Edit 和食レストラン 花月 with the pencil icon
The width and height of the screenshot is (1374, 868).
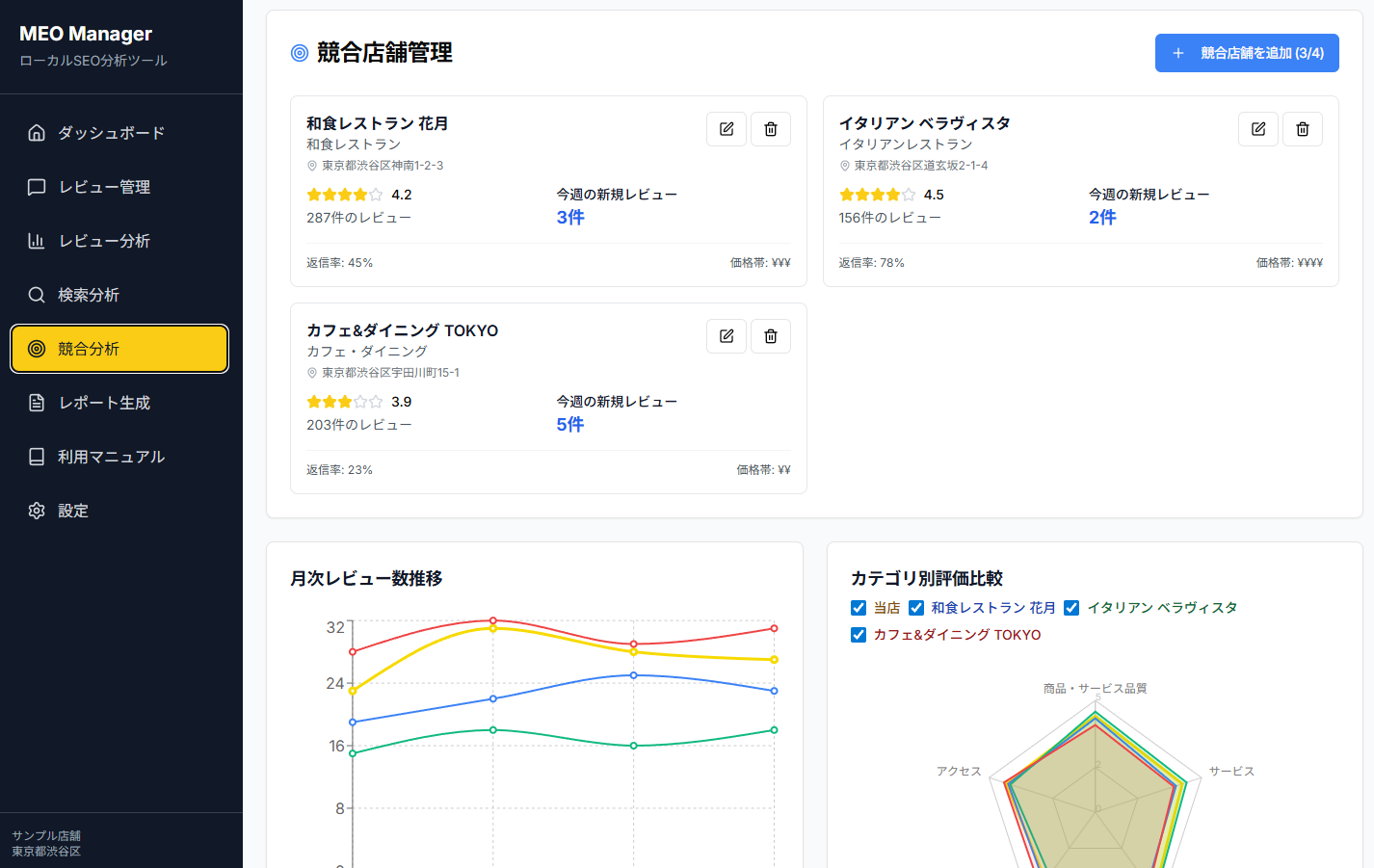[727, 128]
